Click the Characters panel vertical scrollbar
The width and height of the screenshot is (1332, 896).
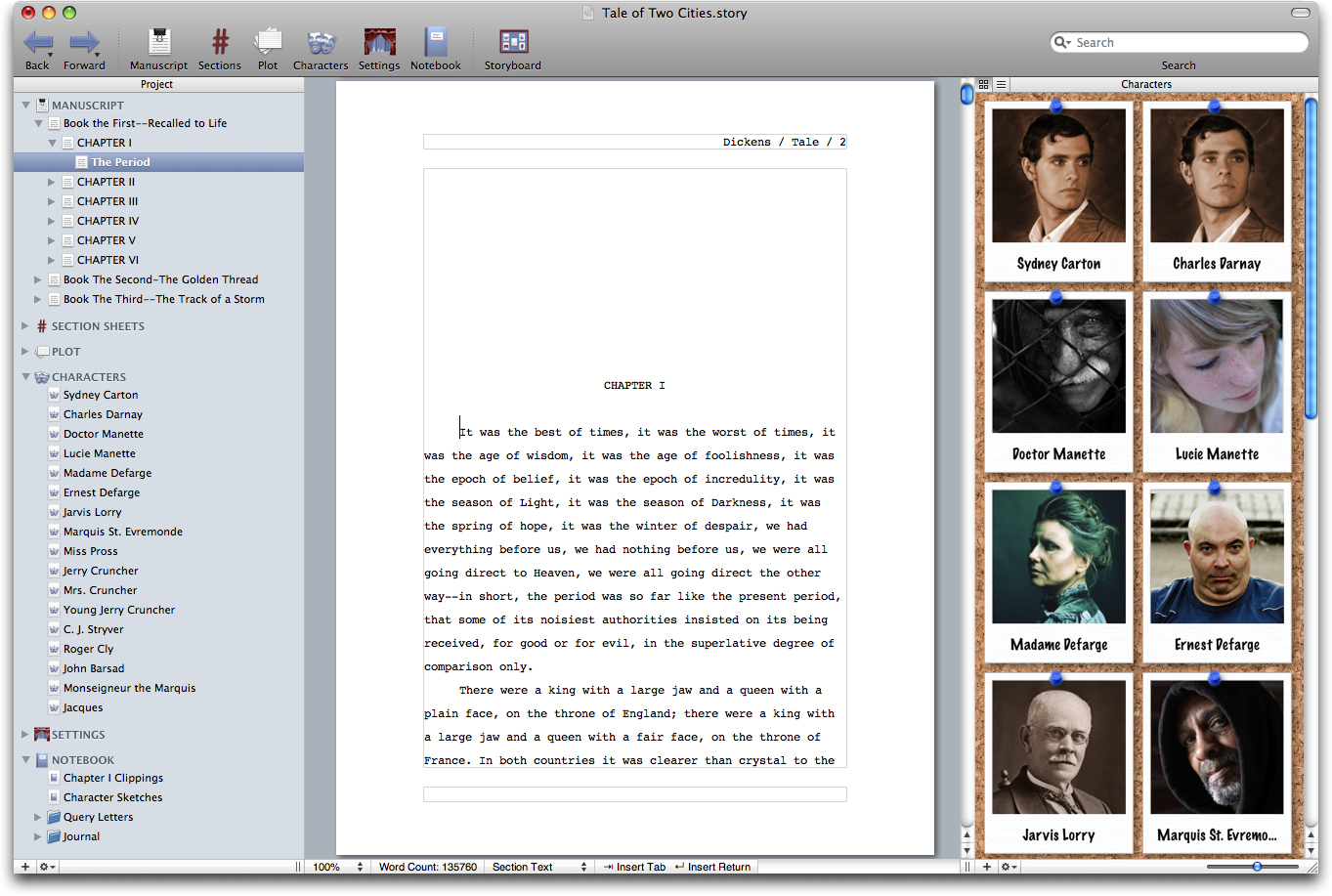pyautogui.click(x=1311, y=257)
